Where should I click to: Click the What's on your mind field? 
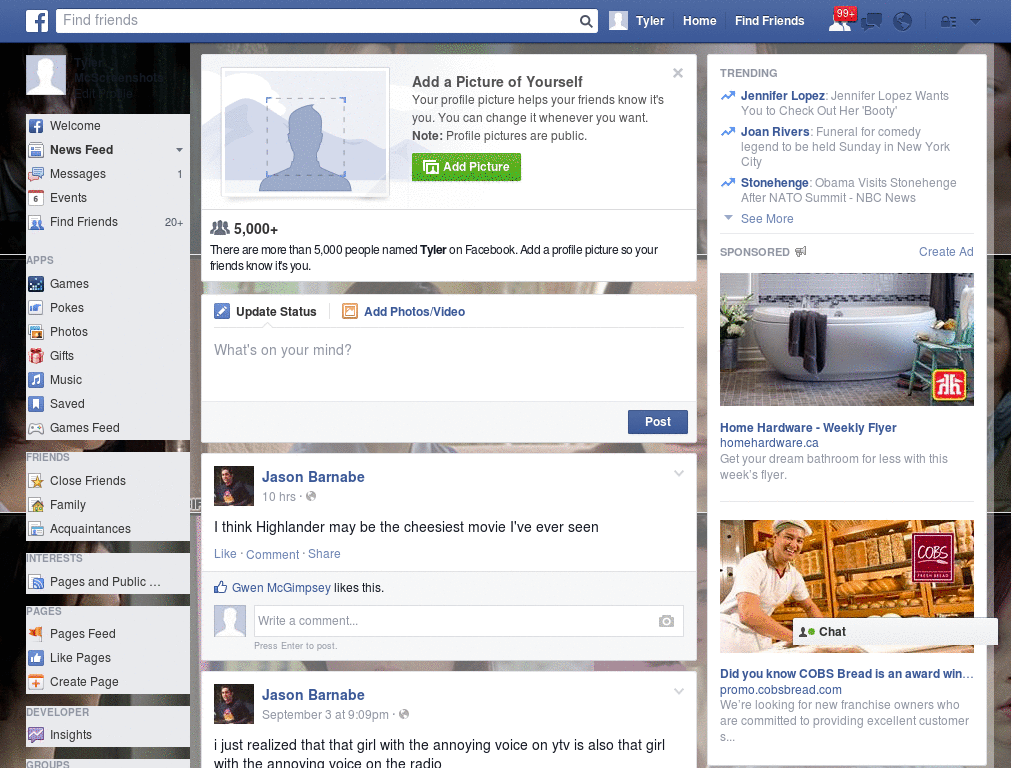449,364
